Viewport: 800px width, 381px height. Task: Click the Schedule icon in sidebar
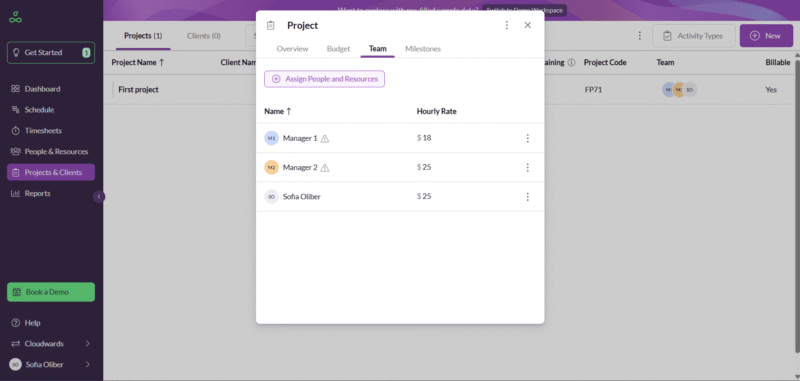point(15,110)
